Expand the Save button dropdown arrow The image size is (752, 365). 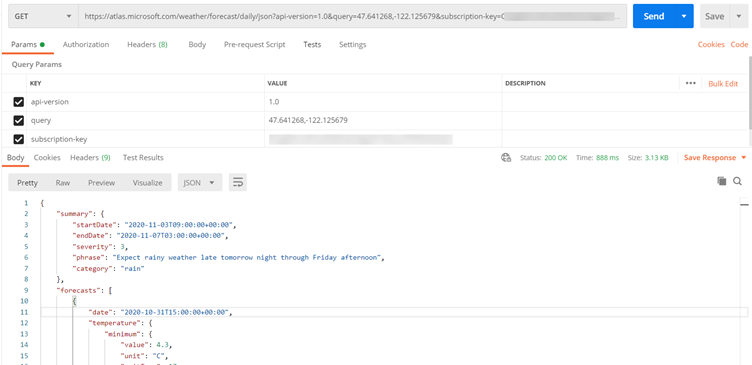pos(739,16)
